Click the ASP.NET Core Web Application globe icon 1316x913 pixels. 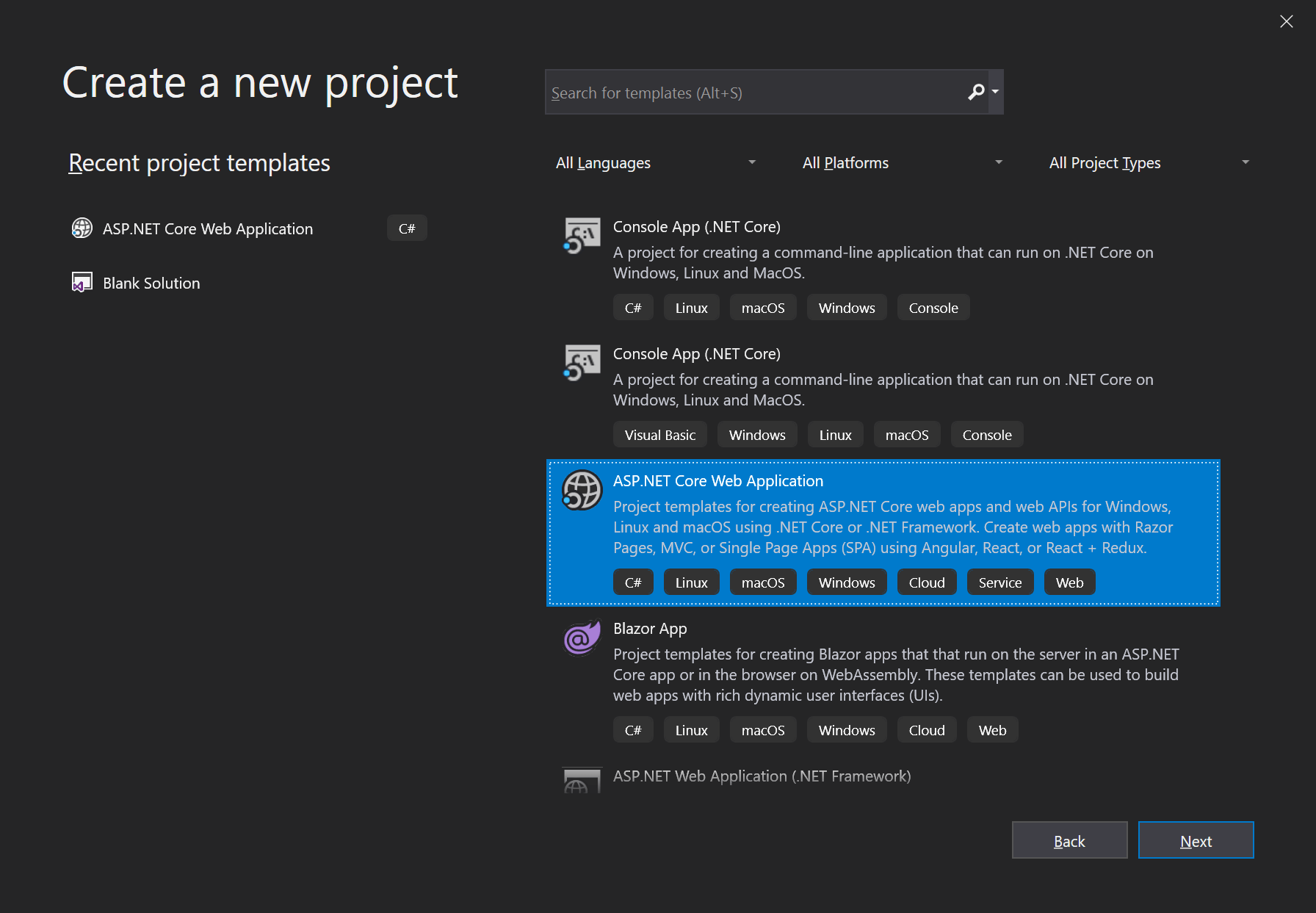click(x=582, y=490)
